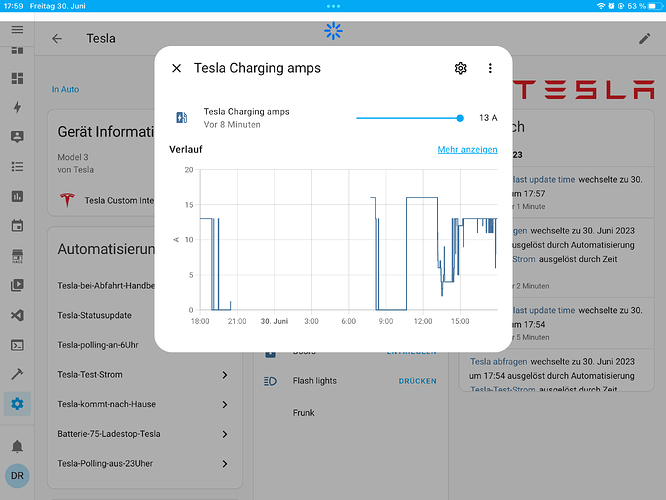
Task: Open three-dot overflow menu in dialog
Action: [490, 68]
